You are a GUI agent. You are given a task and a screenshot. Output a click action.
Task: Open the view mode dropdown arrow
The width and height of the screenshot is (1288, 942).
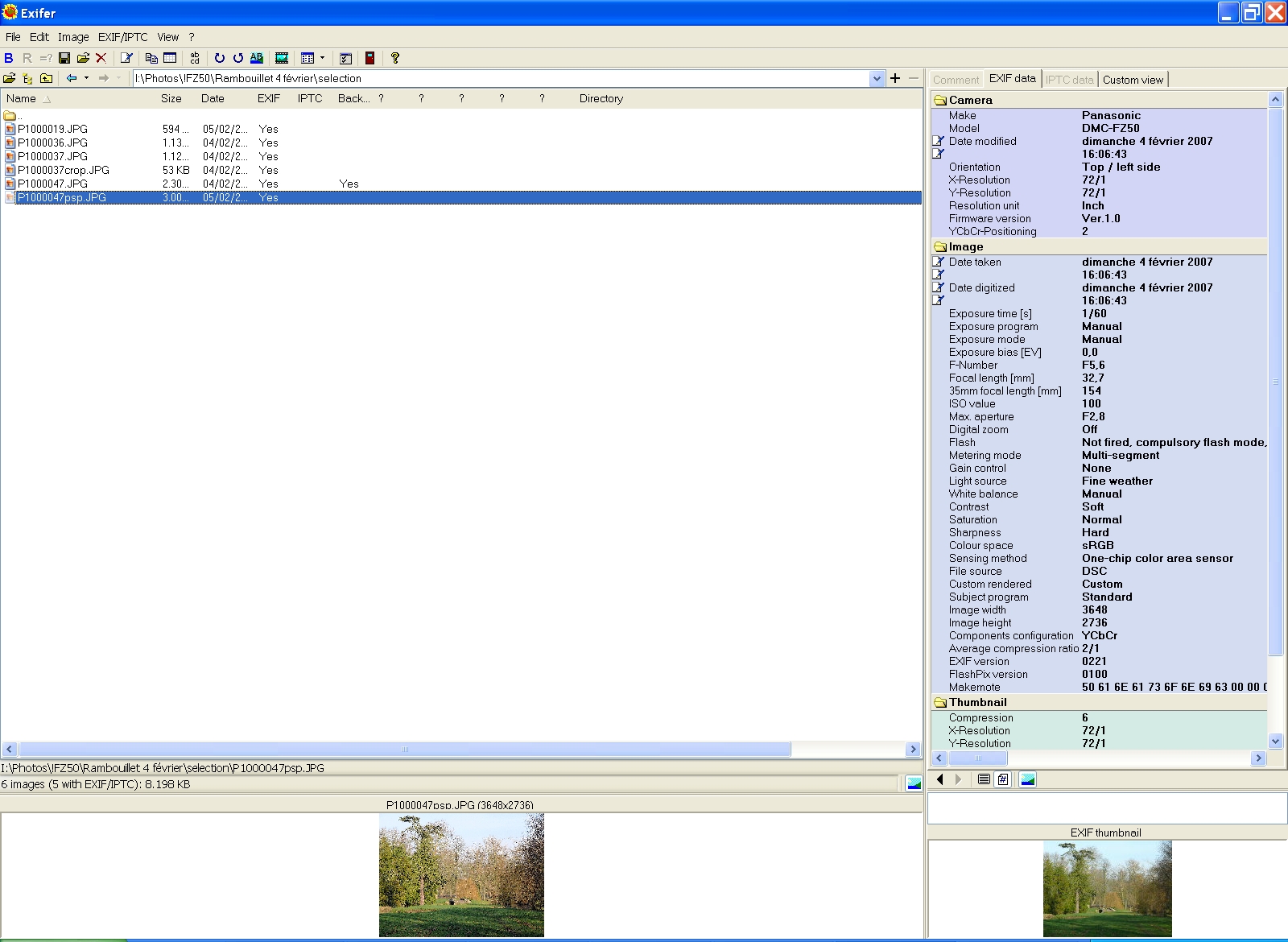click(x=323, y=58)
